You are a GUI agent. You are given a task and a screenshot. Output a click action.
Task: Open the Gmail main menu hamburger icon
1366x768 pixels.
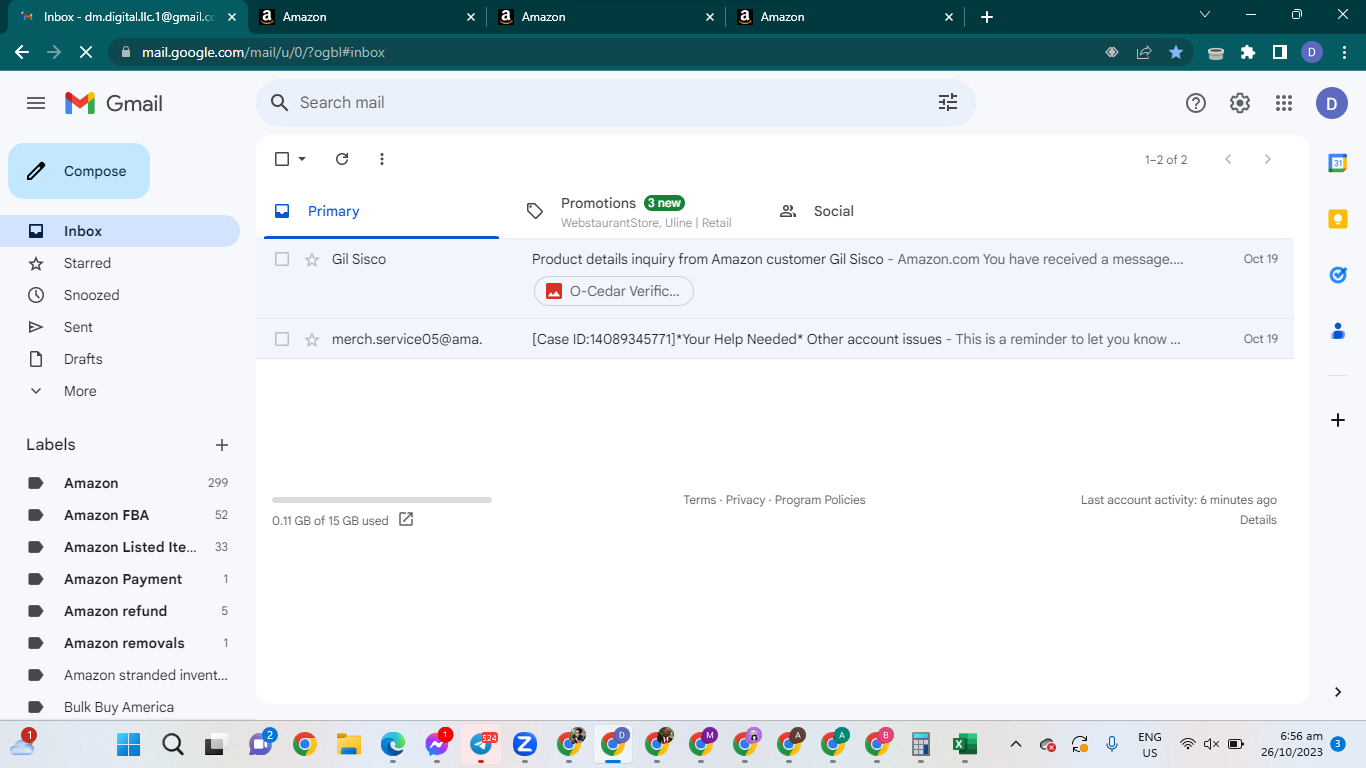(x=36, y=103)
